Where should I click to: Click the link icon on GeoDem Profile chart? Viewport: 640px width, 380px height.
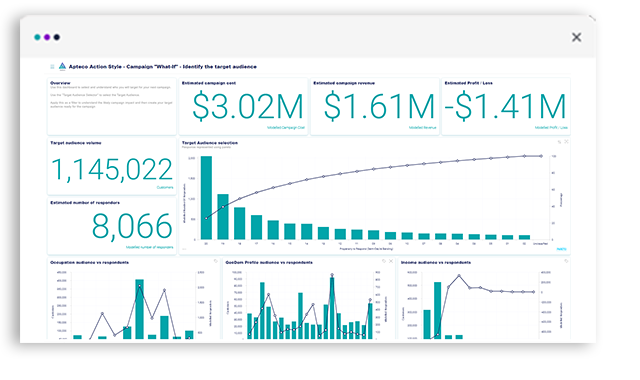pos(384,261)
